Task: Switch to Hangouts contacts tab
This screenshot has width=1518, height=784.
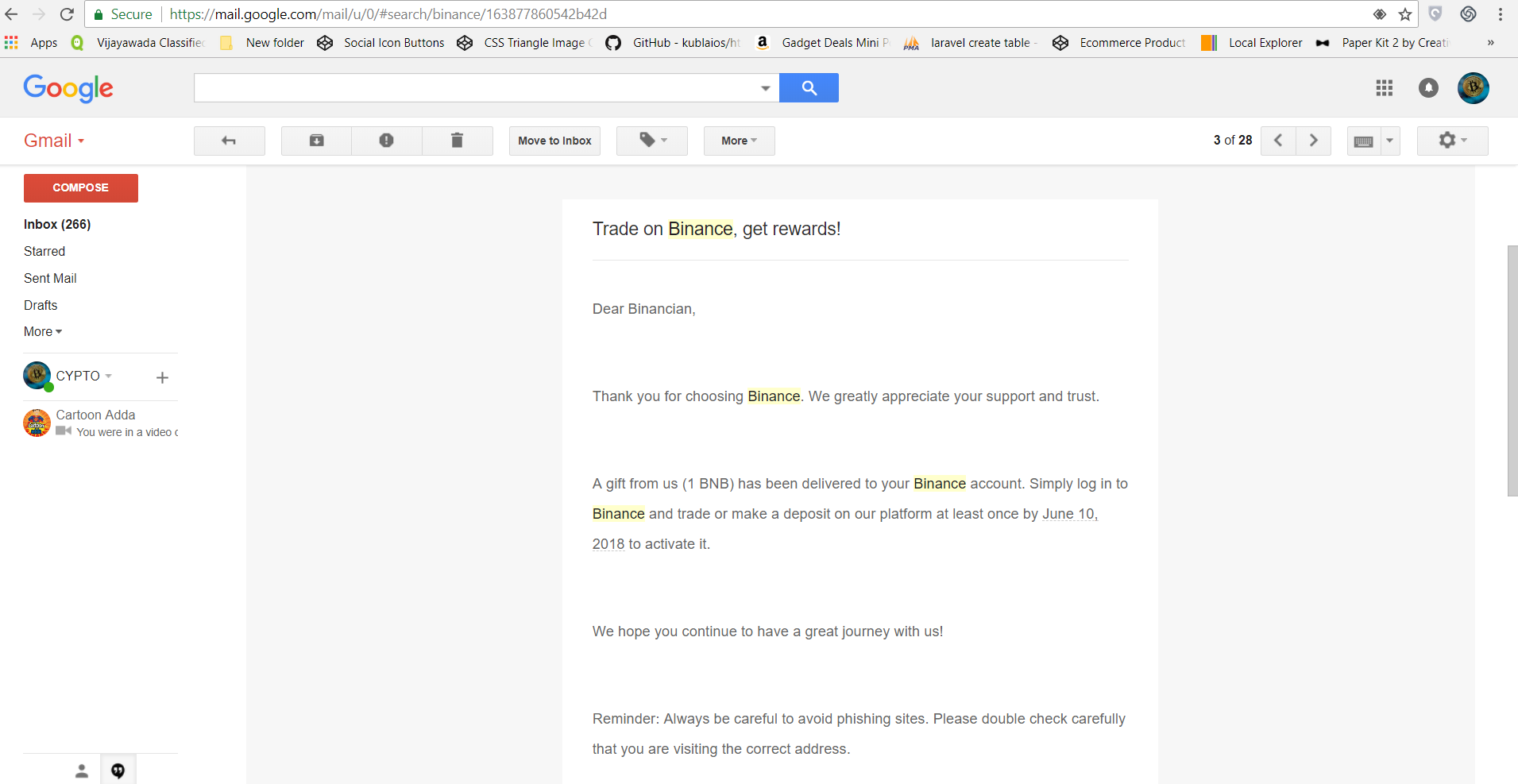Action: click(82, 770)
